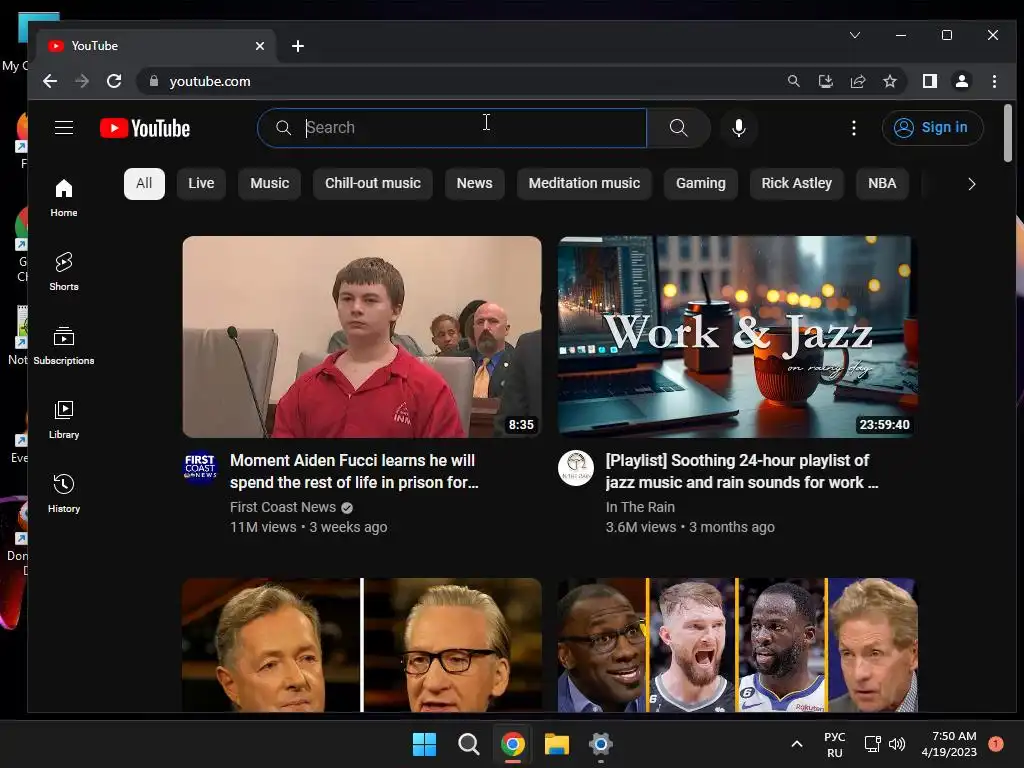Toggle Chrome side panel icon
This screenshot has height=768, width=1024.
tap(930, 81)
